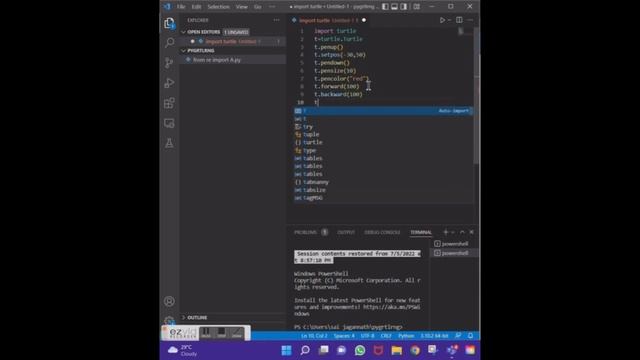640x360 pixels.
Task: Select language mode Python in status bar
Action: (x=406, y=336)
